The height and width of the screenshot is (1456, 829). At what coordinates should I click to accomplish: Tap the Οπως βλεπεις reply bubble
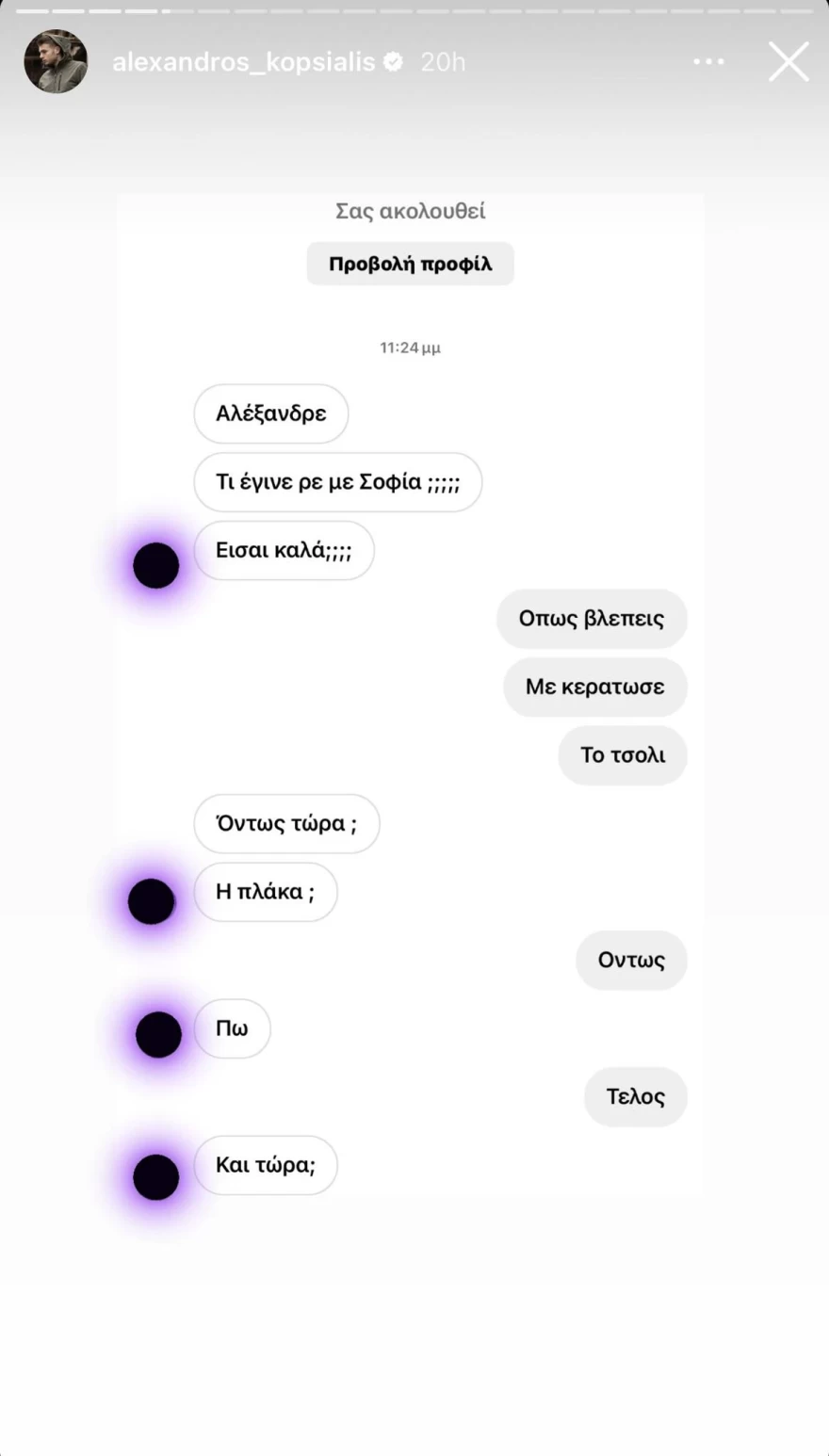[x=592, y=619]
